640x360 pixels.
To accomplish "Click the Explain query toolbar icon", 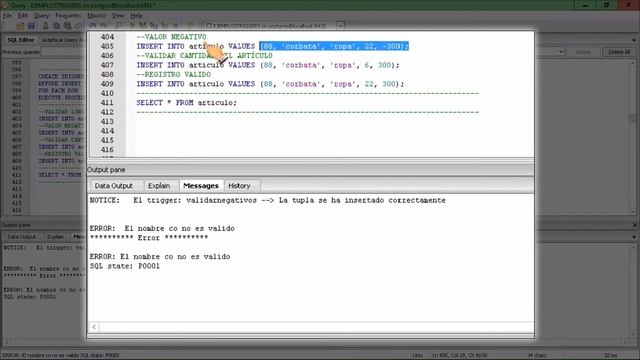I will click(x=164, y=26).
